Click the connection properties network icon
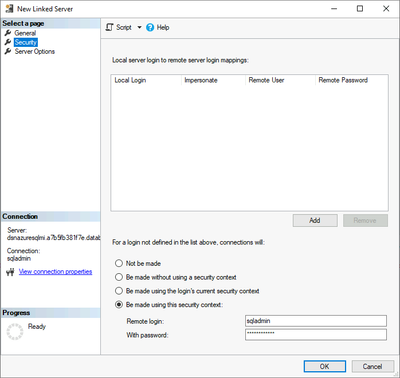The height and width of the screenshot is (378, 400). click(x=10, y=272)
